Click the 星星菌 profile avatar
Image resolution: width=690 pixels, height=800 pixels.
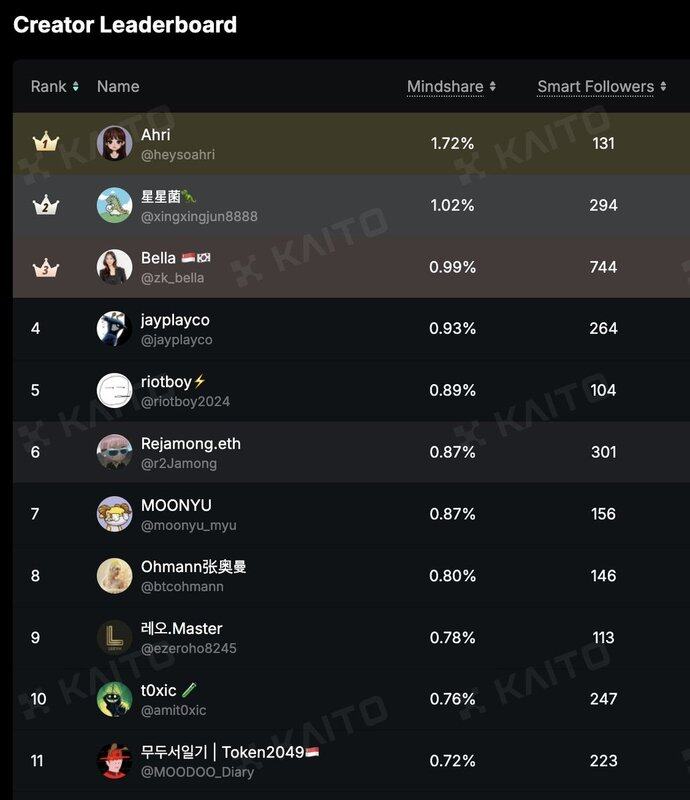114,205
